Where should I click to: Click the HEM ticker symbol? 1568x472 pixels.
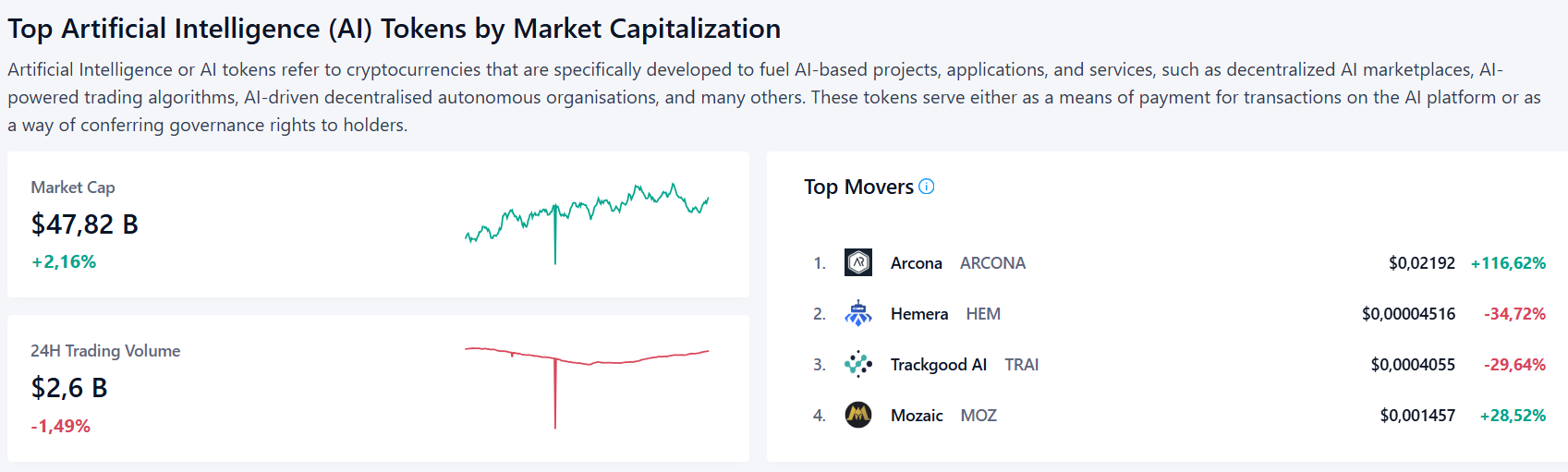coord(983,314)
